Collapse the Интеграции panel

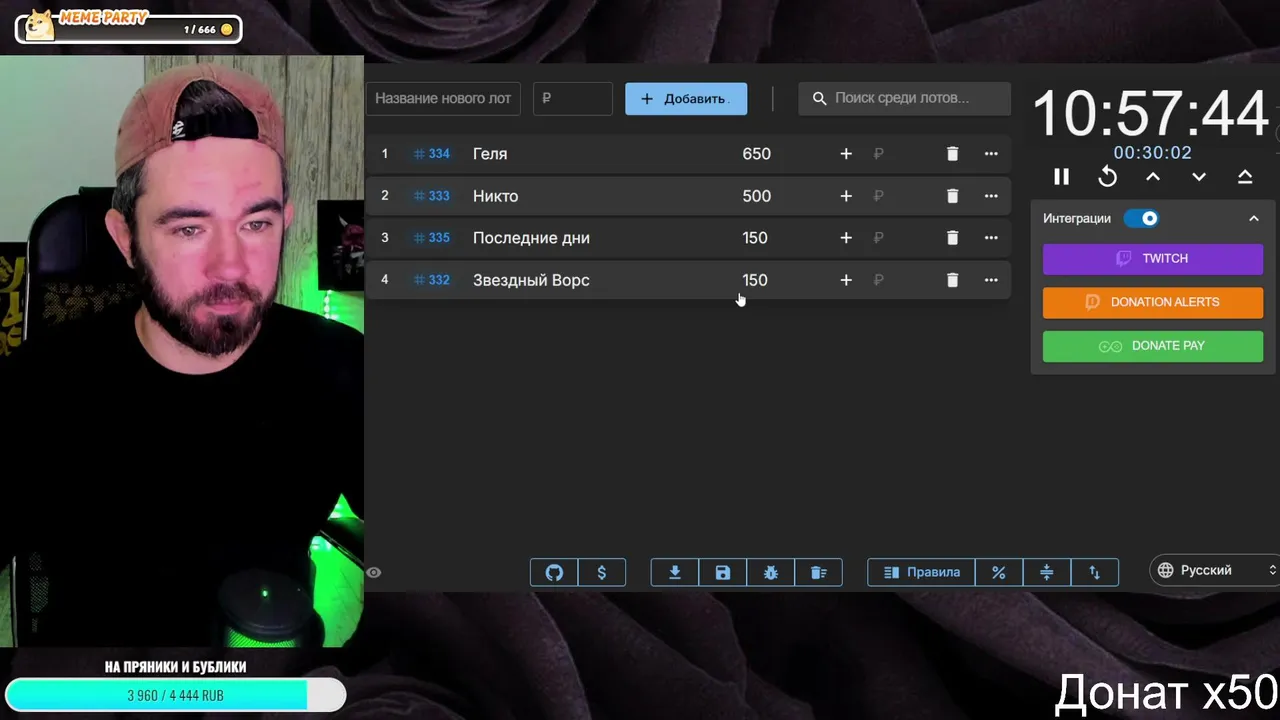tap(1254, 218)
